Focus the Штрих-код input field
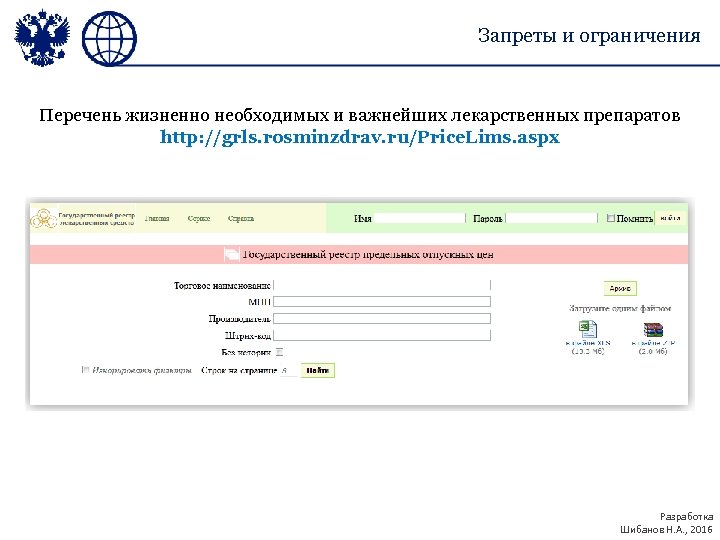The width and height of the screenshot is (720, 540). point(382,335)
